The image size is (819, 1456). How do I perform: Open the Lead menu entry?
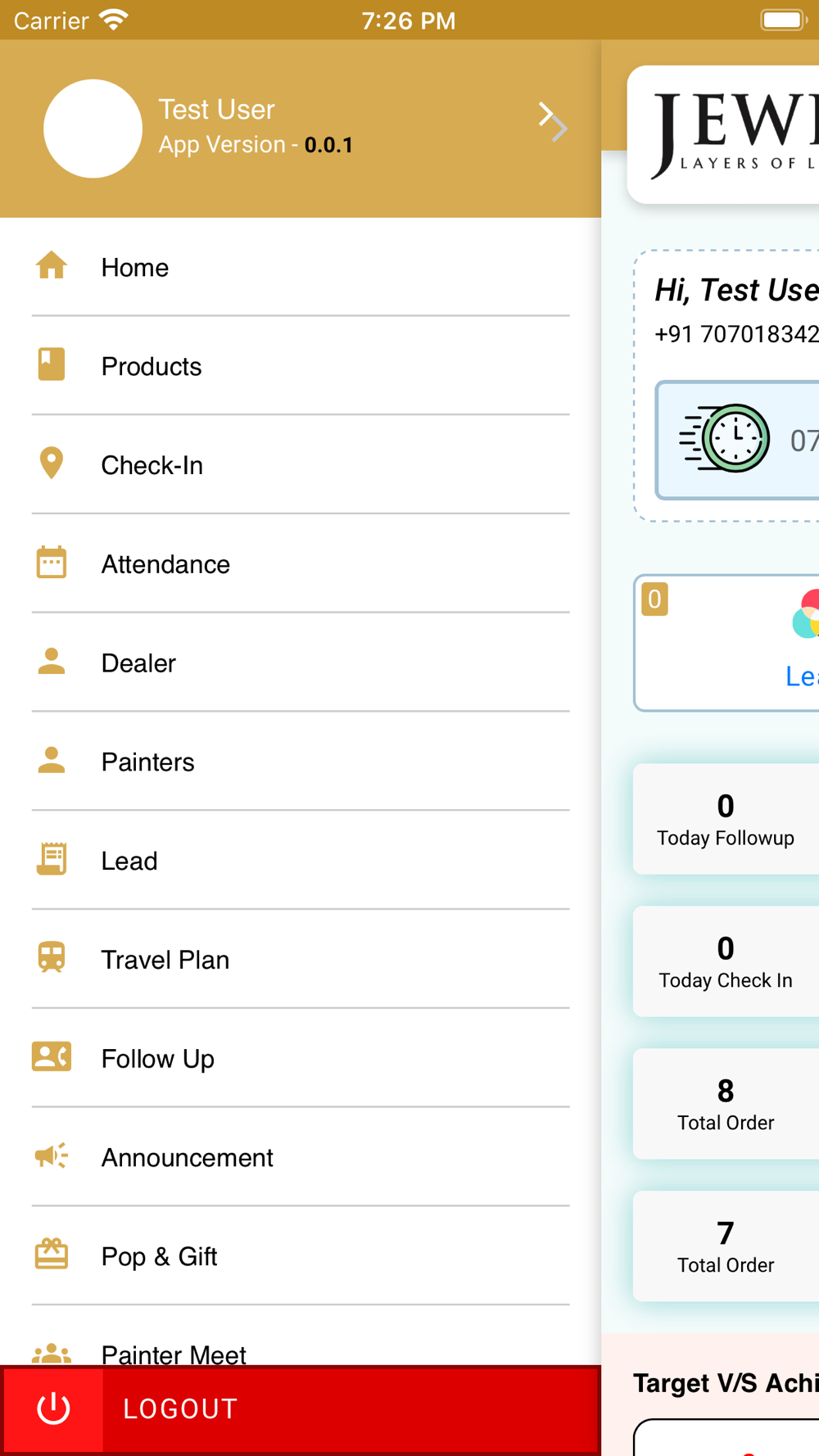click(x=301, y=861)
